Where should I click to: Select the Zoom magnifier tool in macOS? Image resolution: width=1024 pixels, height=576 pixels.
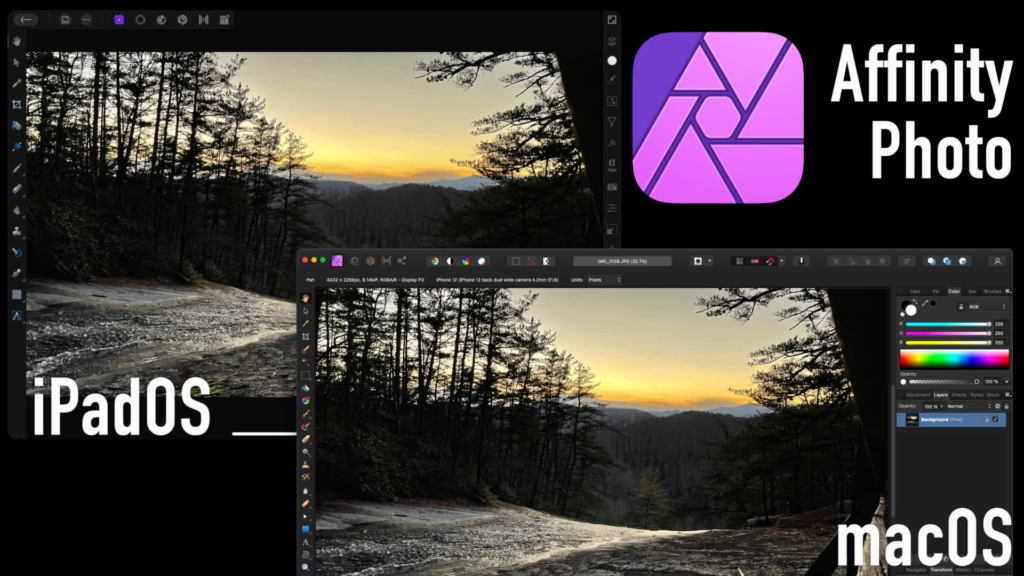[306, 568]
